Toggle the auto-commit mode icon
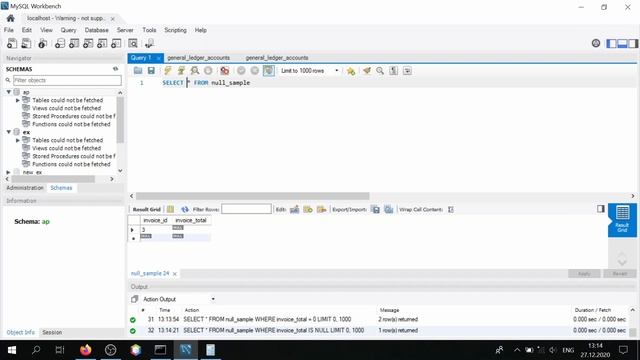Viewport: 640px width, 360px height. point(269,71)
